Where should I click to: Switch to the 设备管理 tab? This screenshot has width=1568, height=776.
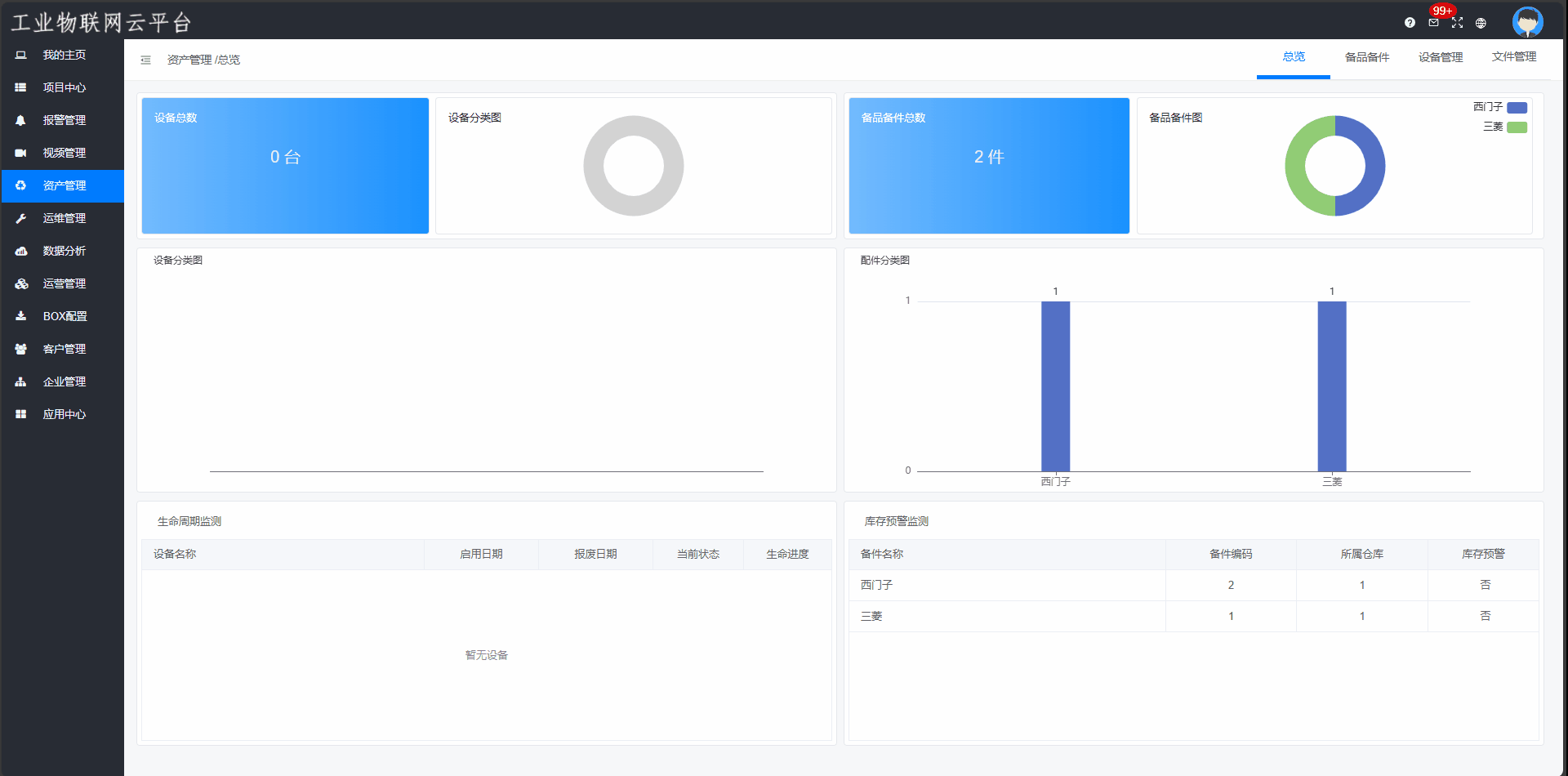point(1440,57)
